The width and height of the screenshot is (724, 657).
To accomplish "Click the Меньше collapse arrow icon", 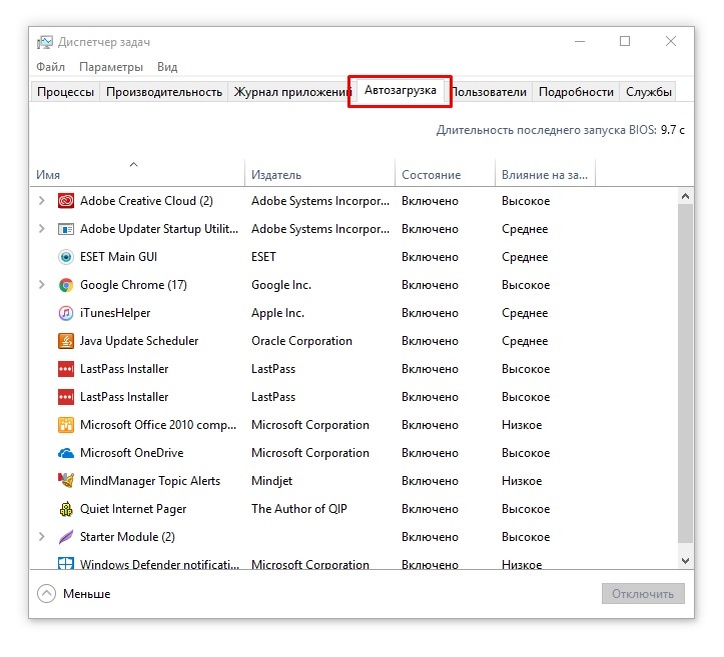I will pyautogui.click(x=46, y=594).
